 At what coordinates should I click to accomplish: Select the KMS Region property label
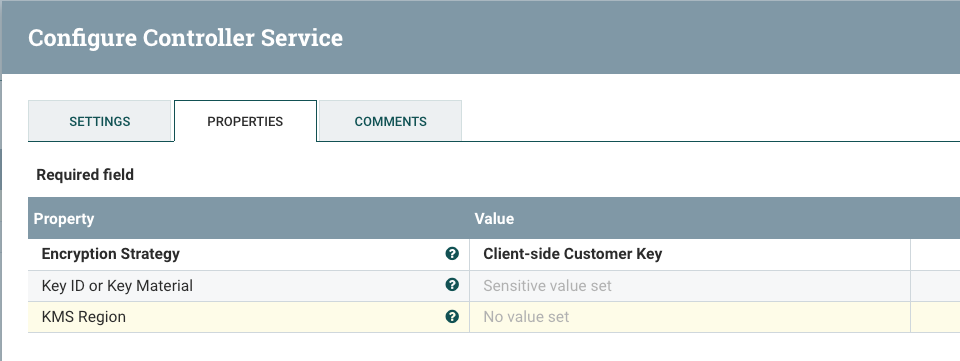click(84, 317)
